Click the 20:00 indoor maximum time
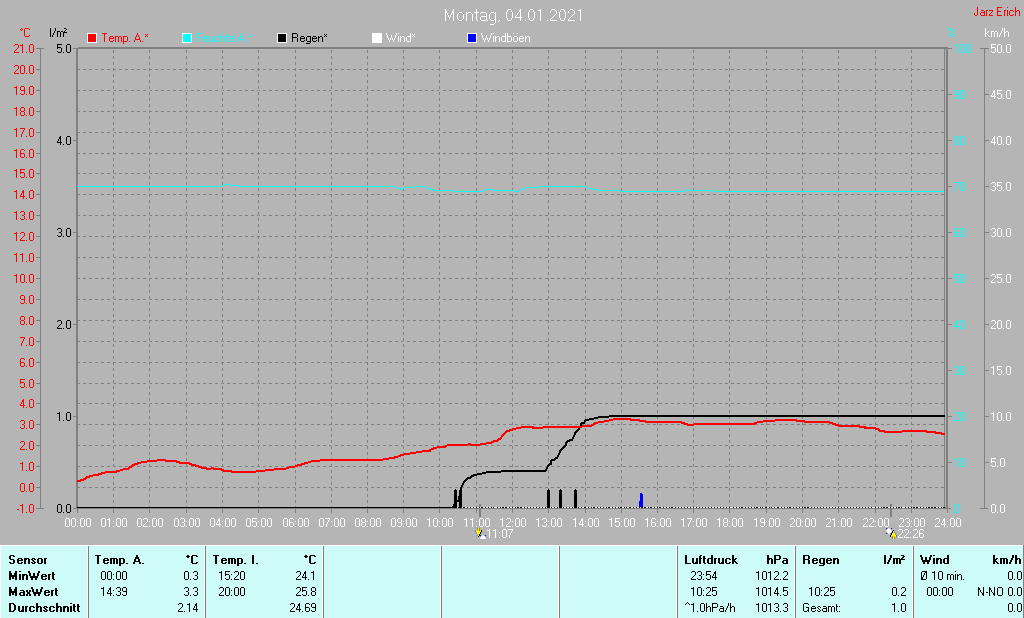The width and height of the screenshot is (1024, 618). (x=232, y=592)
